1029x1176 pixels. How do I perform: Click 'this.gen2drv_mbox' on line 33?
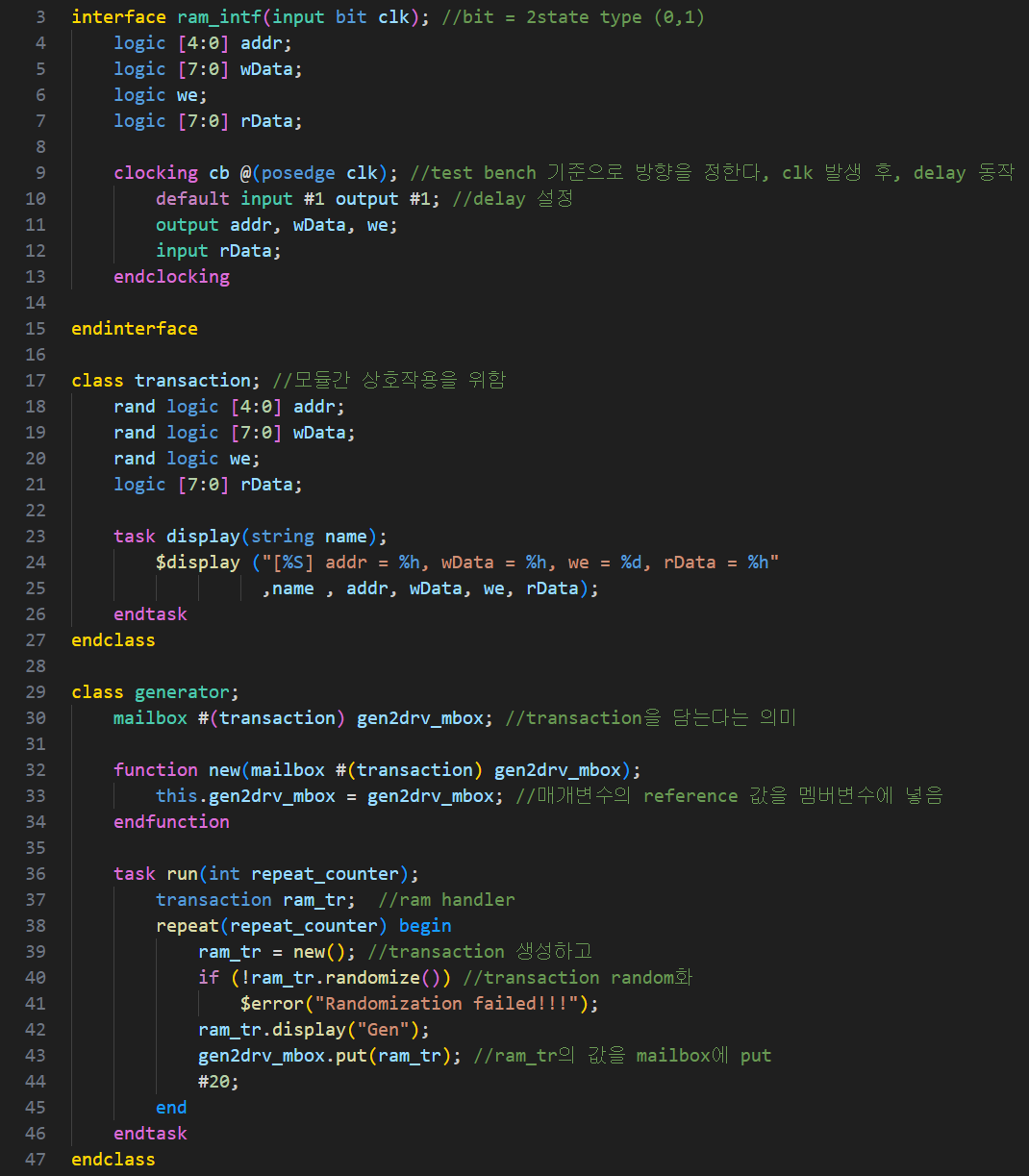[x=245, y=796]
